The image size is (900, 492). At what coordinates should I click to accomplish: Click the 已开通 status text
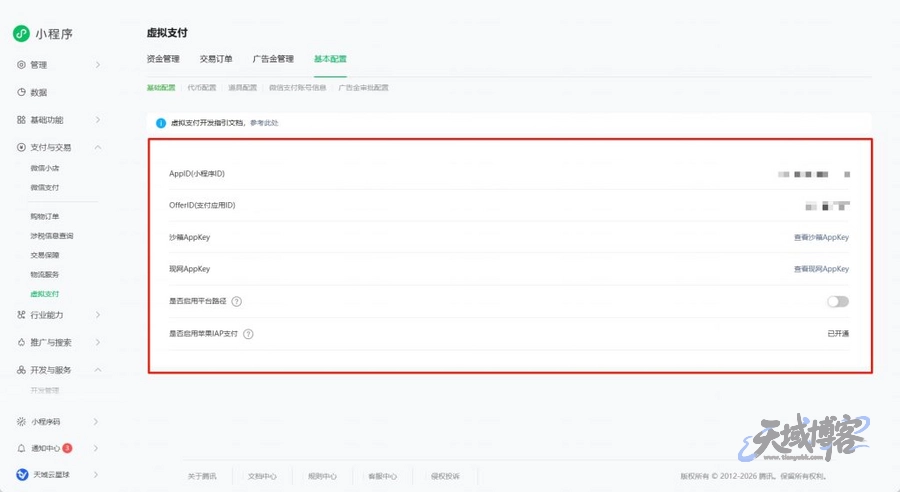[x=838, y=334]
